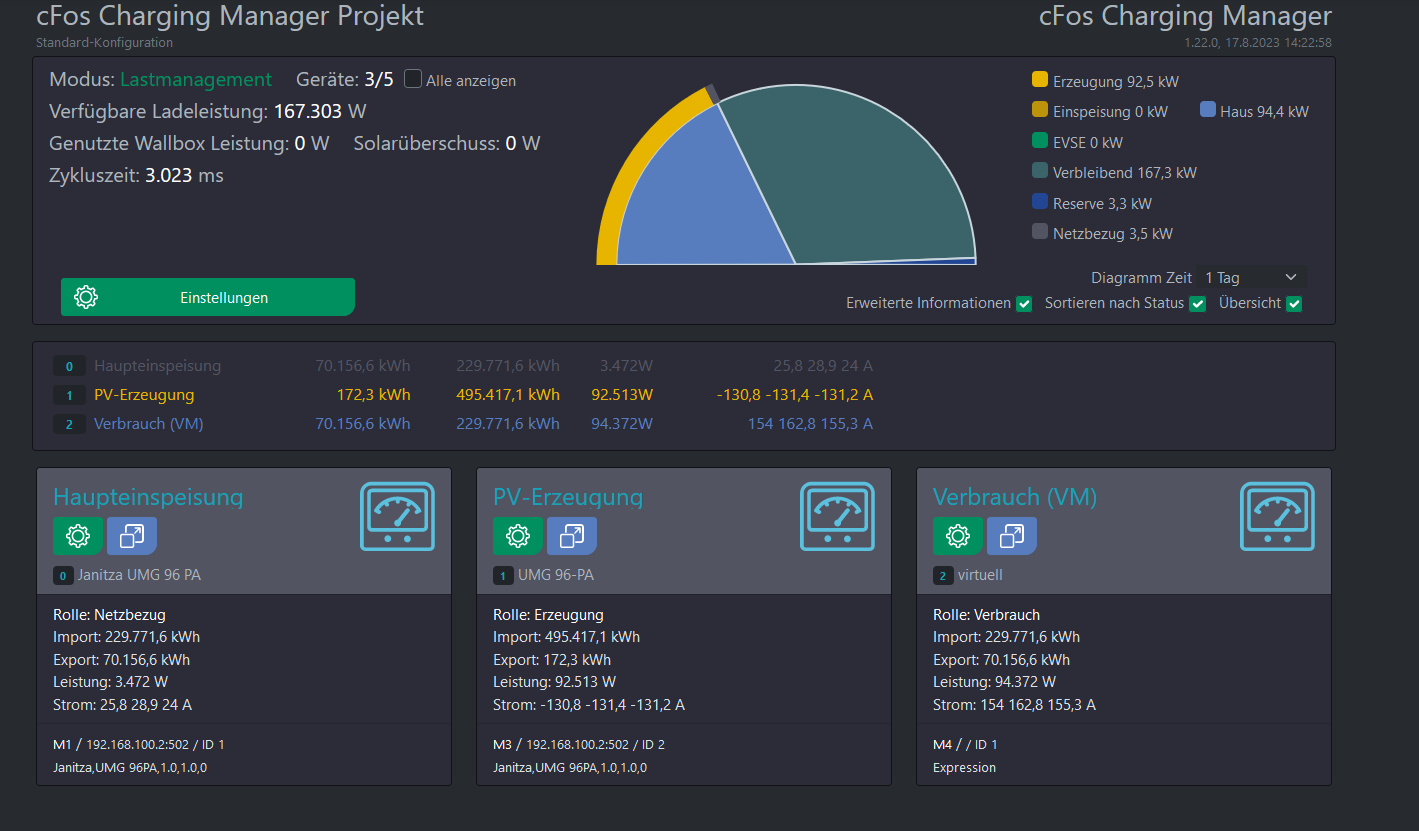Click the 3.472W value in Haupteinspeisung row
1419x831 pixels.
[626, 367]
